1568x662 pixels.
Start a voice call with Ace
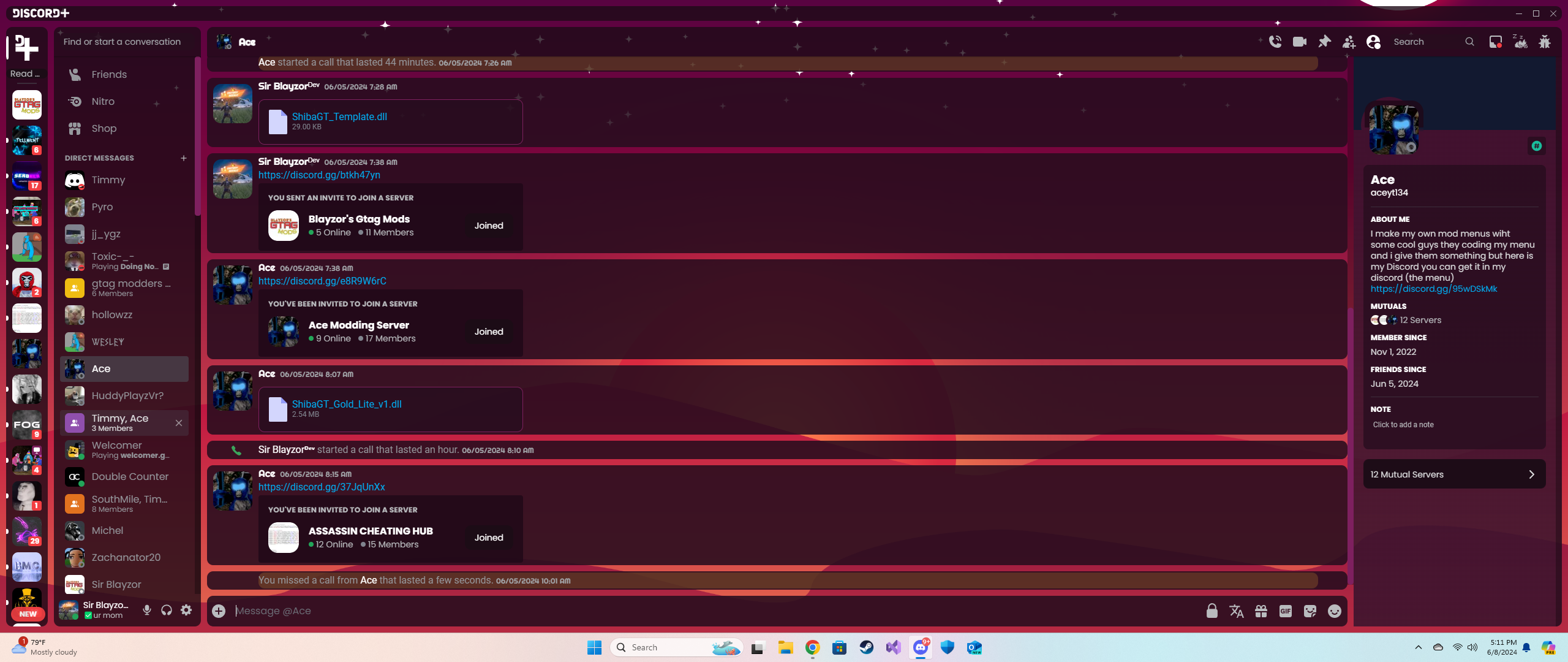click(1275, 42)
